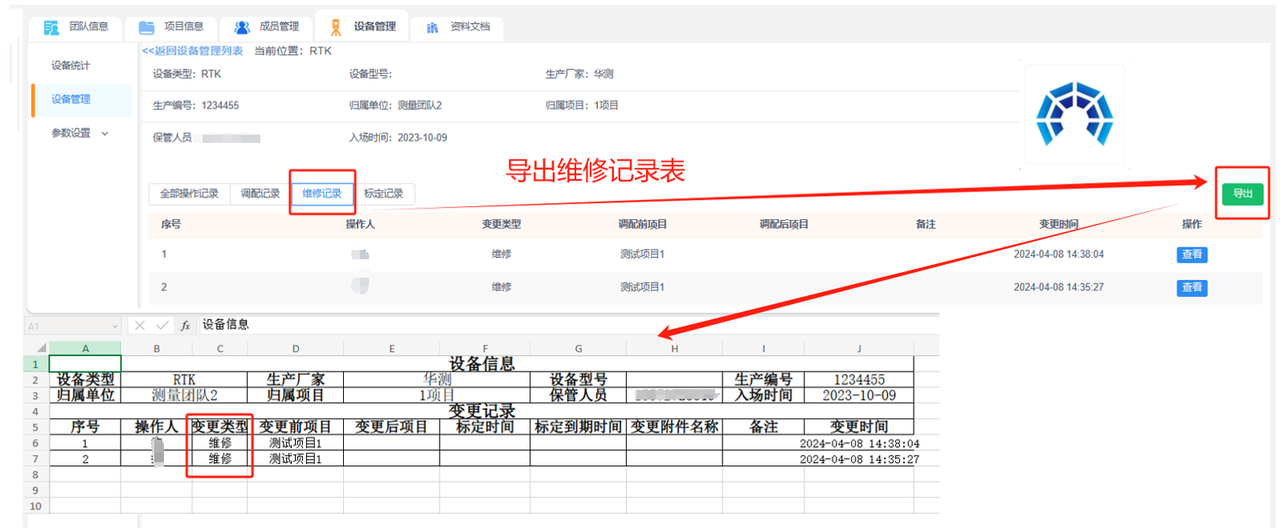The width and height of the screenshot is (1280, 528).
Task: Open 设备统计 in the sidebar
Action: [71, 66]
